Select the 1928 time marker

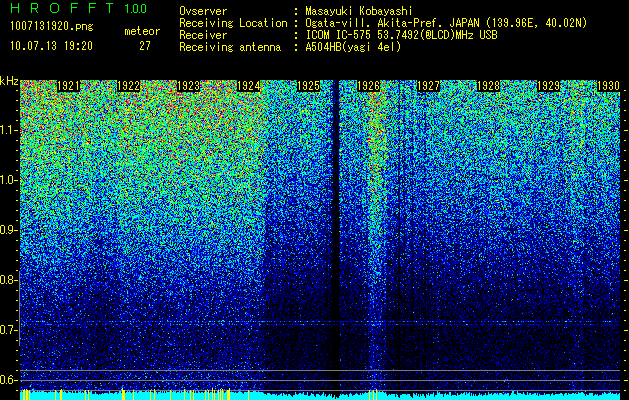click(x=489, y=86)
